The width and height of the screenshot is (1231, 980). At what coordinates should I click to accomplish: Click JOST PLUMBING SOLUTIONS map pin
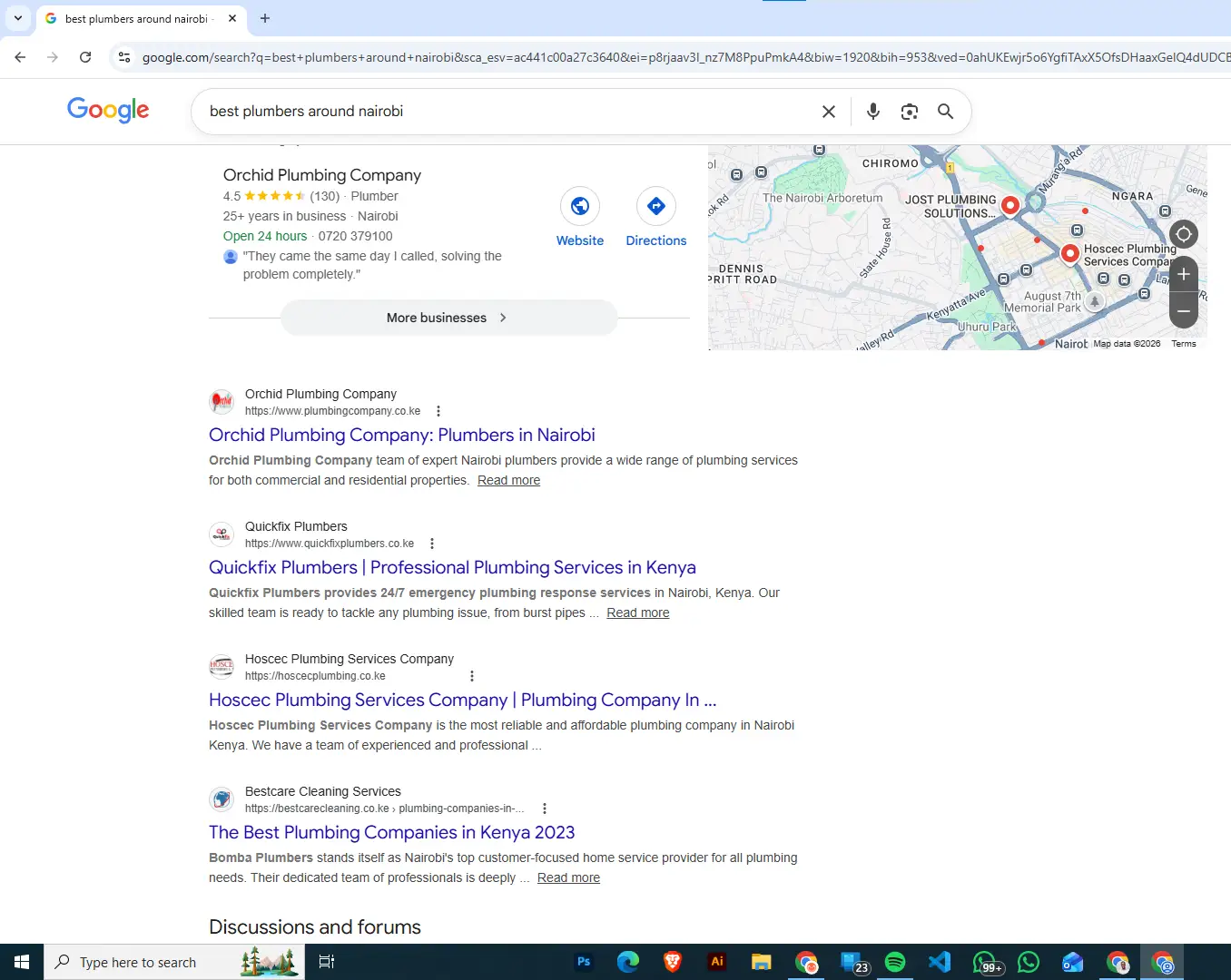coord(1009,205)
